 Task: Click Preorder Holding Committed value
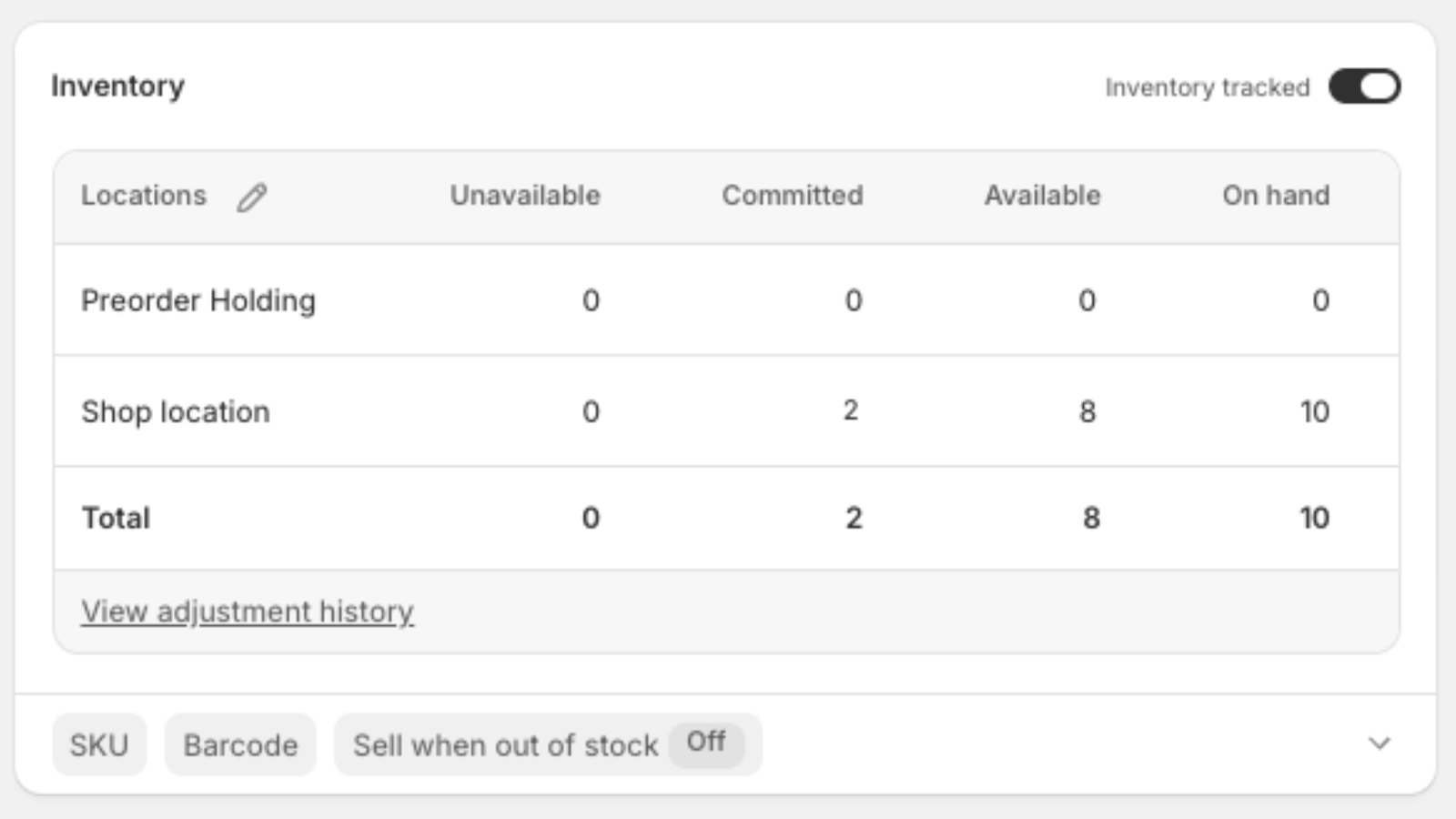(x=853, y=300)
